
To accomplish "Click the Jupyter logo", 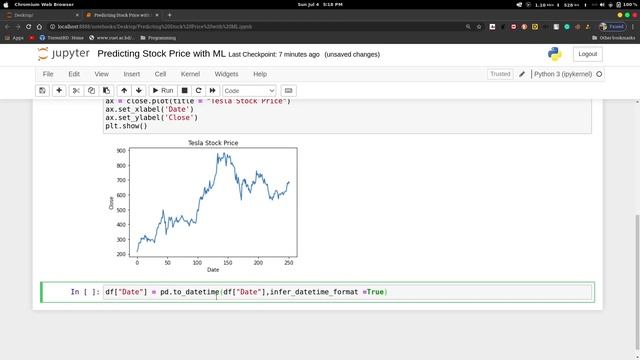I will (63, 54).
